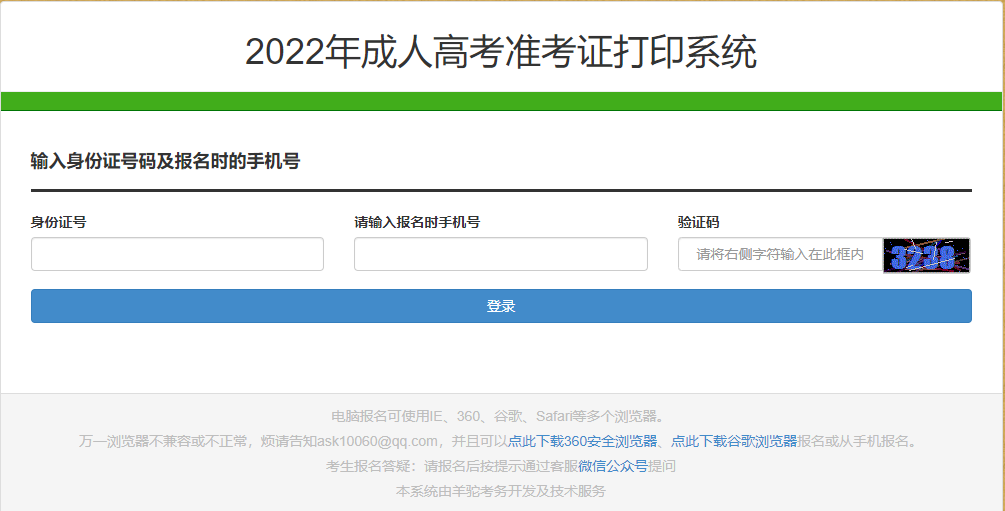The width and height of the screenshot is (1005, 511).
Task: Click the 输入身份证号码及报名时的手机号 section heading
Action: click(165, 161)
